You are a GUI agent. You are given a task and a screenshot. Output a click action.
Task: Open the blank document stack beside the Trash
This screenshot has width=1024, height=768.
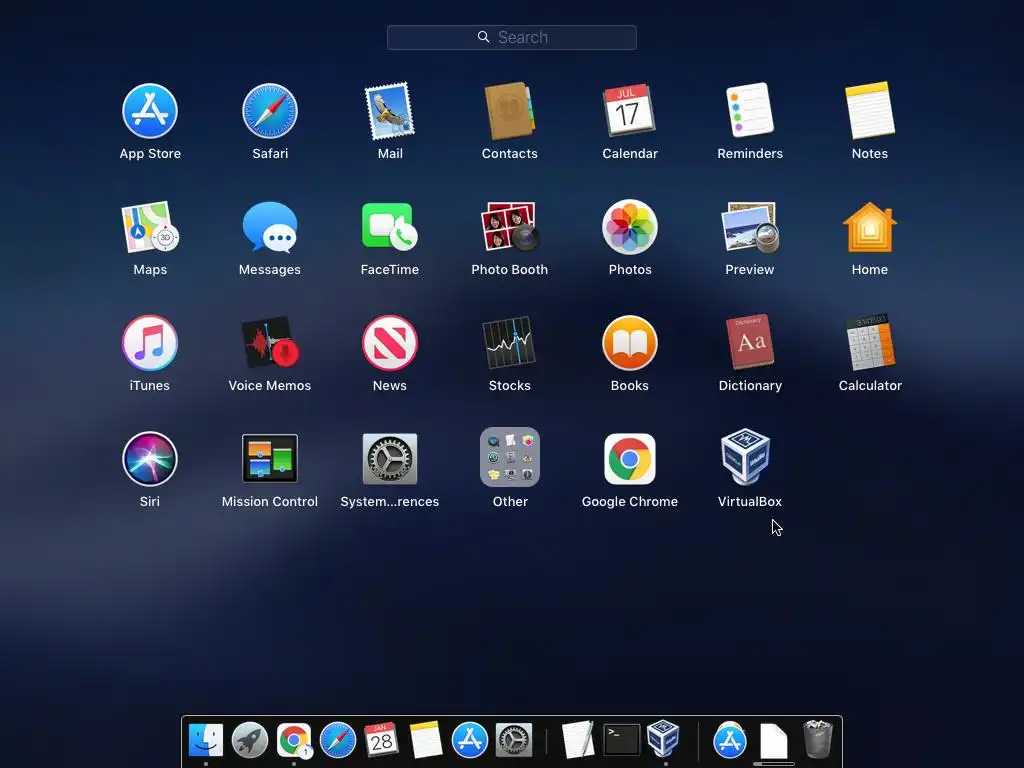[774, 740]
